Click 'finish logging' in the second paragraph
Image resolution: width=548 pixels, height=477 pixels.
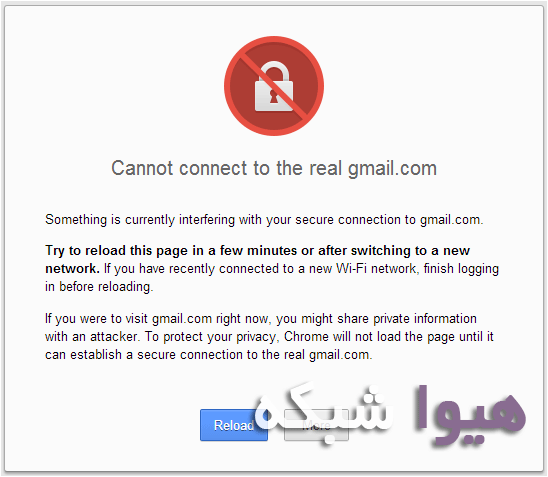pyautogui.click(x=461, y=269)
